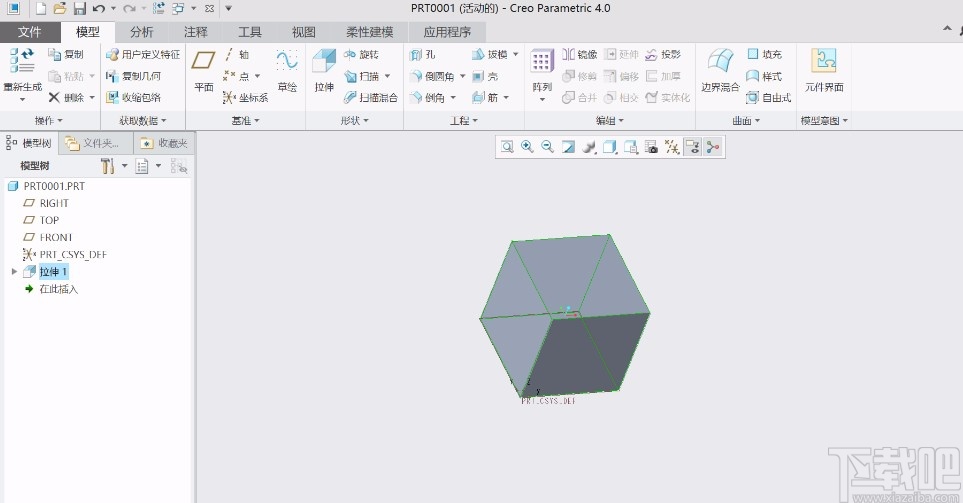This screenshot has height=503, width=963.
Task: Select the 拉伸 extrude tool
Action: [x=324, y=71]
